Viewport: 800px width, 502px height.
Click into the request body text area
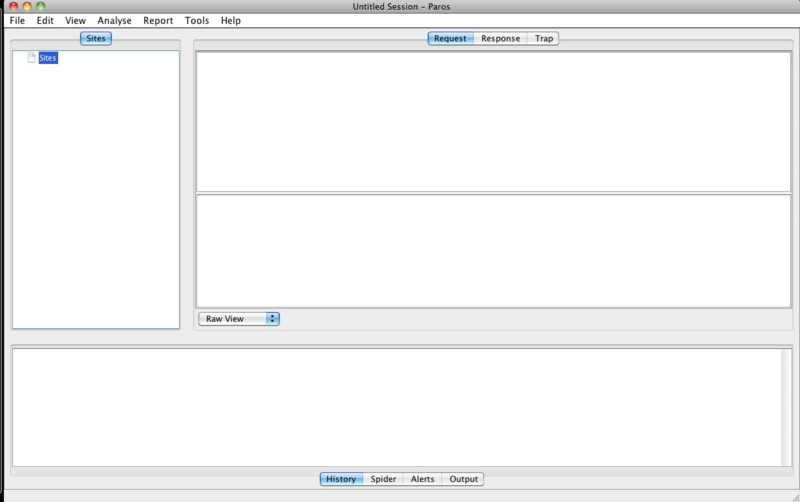(493, 251)
